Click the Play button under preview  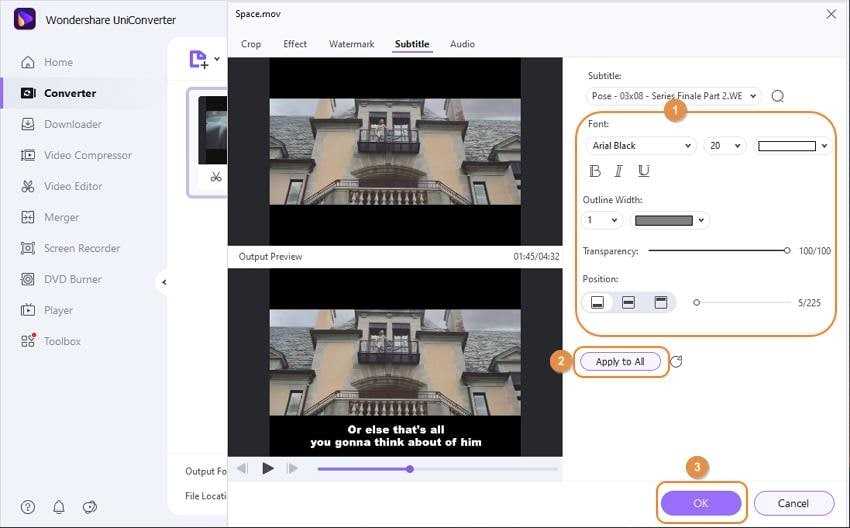pos(267,468)
